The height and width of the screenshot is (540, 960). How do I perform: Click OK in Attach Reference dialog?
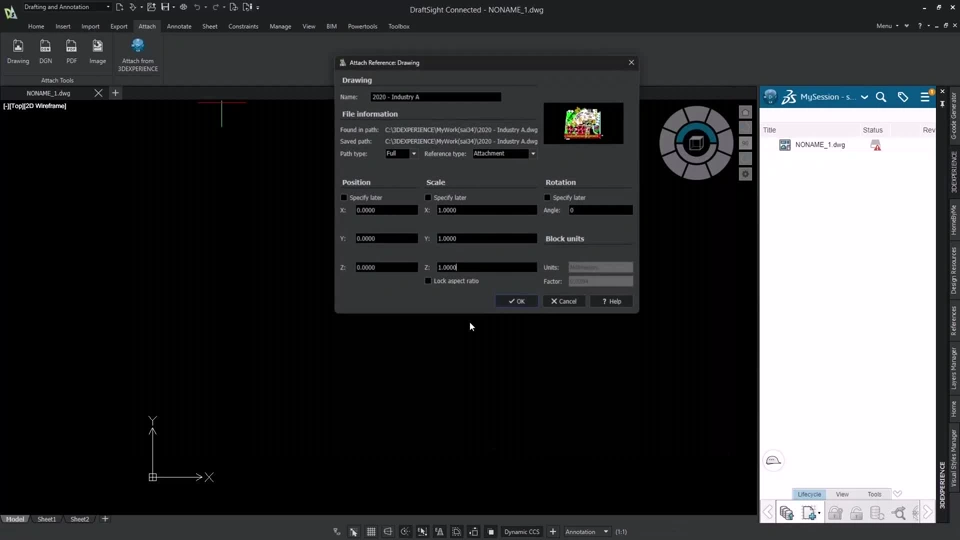[517, 301]
